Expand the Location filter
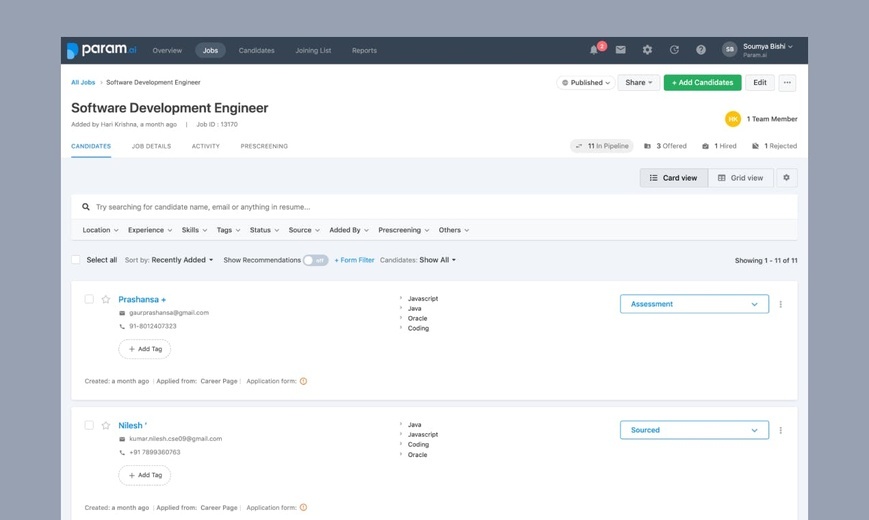The width and height of the screenshot is (869, 520). 100,230
